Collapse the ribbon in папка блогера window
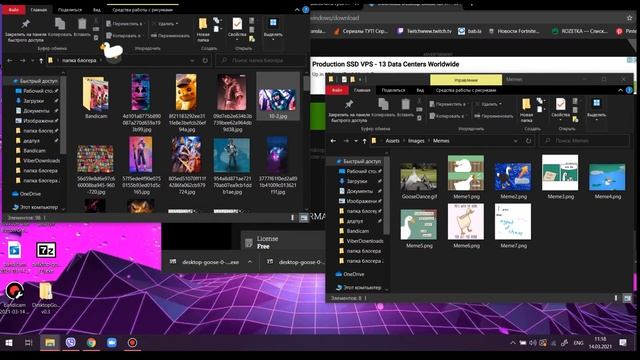Viewport: 640px width, 360px height. tap(297, 10)
